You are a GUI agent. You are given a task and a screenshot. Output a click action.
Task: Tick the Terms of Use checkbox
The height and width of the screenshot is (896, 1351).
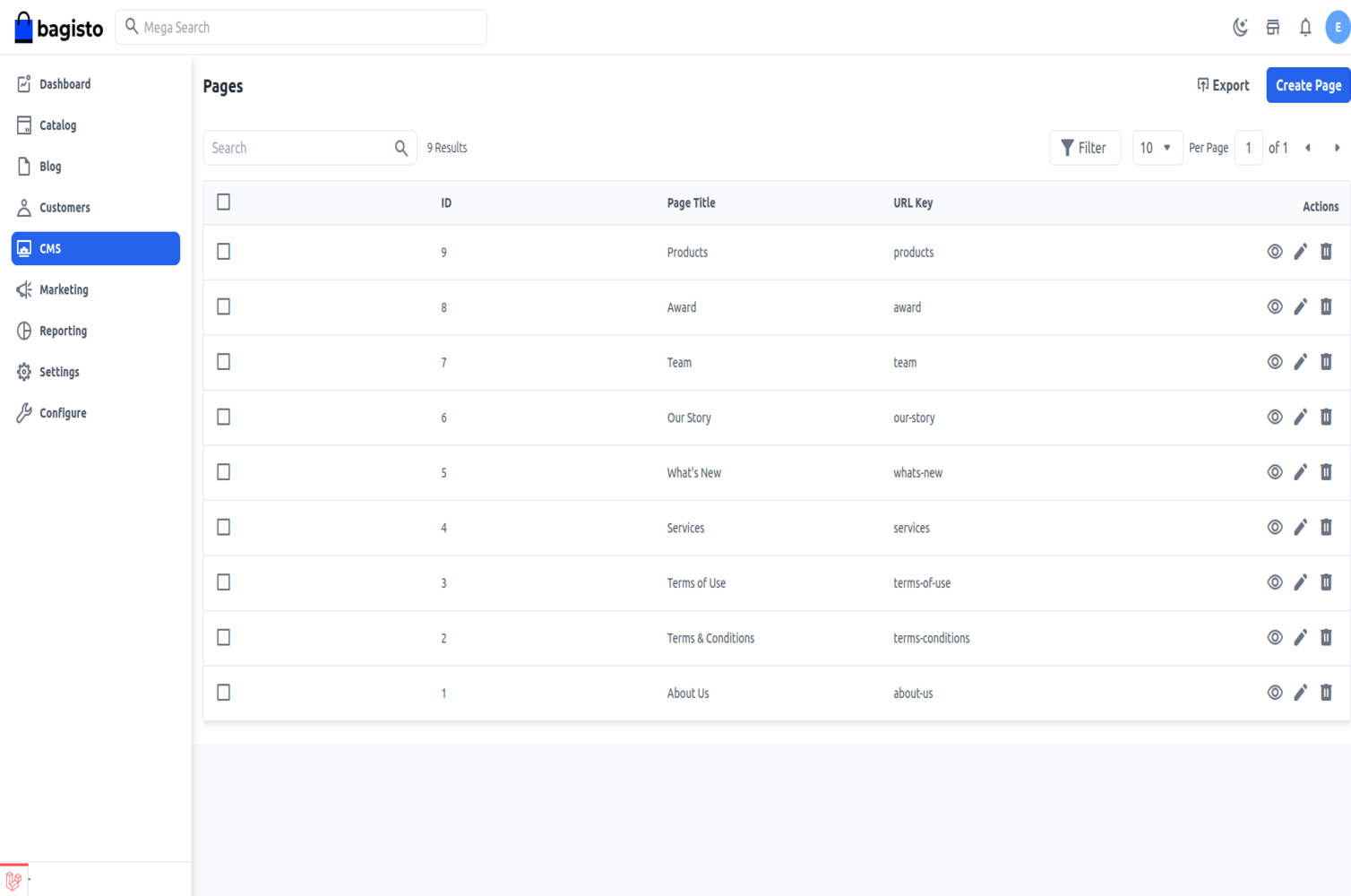point(224,582)
